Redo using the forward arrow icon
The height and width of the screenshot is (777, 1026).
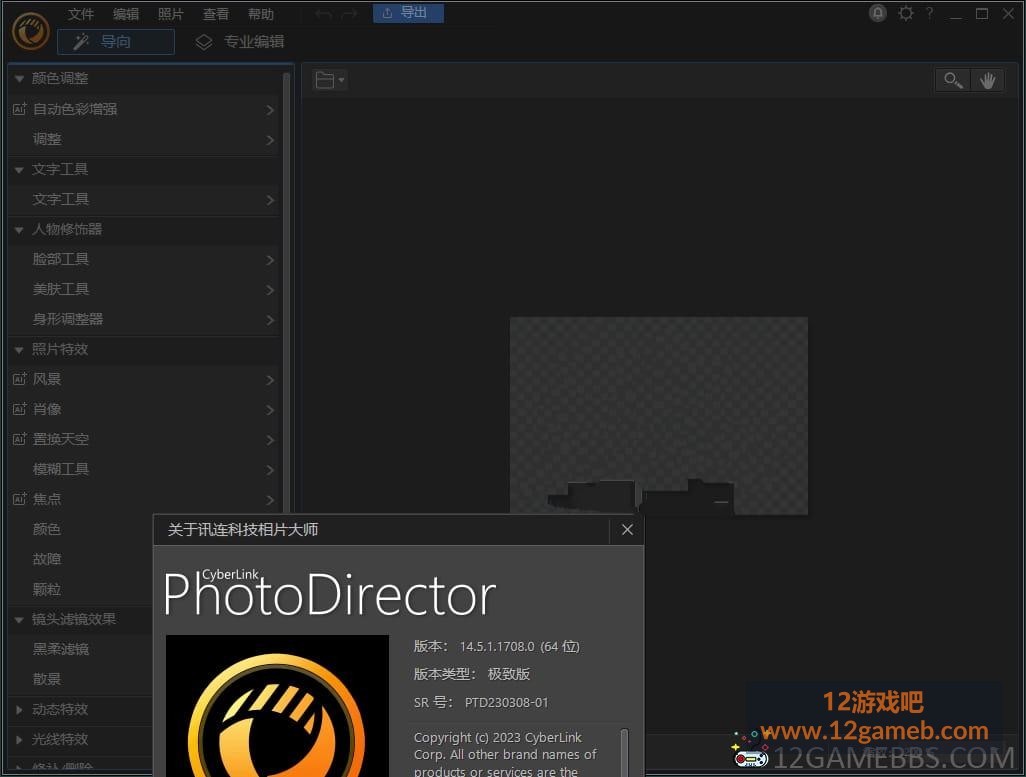coord(349,14)
